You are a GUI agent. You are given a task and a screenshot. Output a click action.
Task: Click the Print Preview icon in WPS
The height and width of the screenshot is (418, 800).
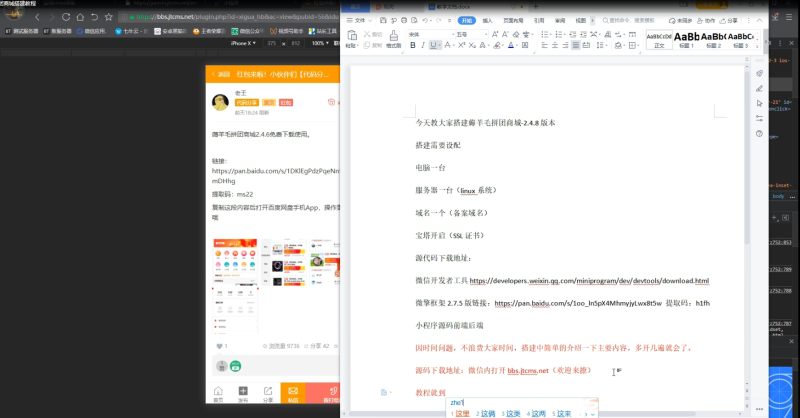tap(414, 20)
